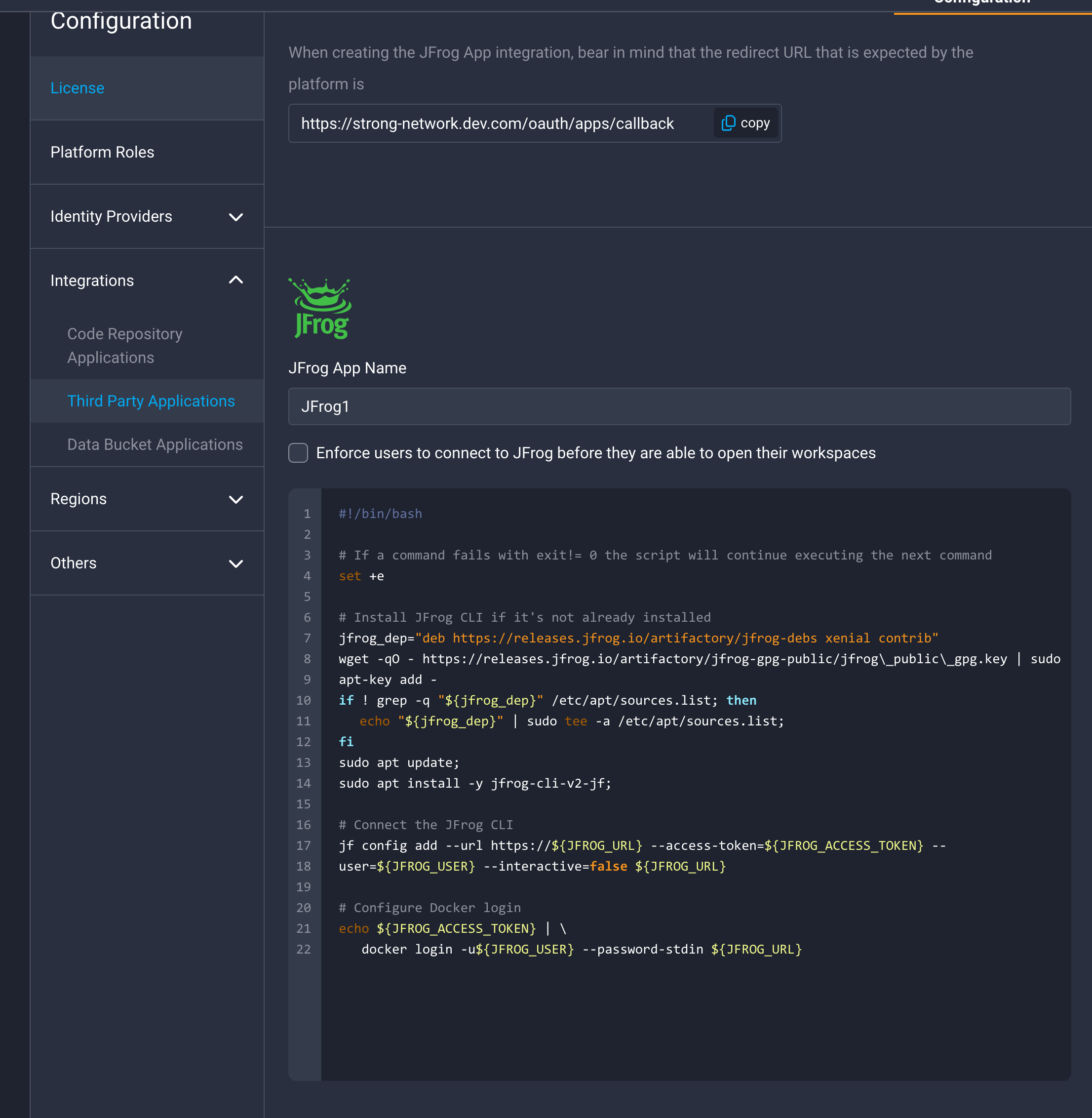Open the License menu item
The image size is (1092, 1118).
[78, 88]
